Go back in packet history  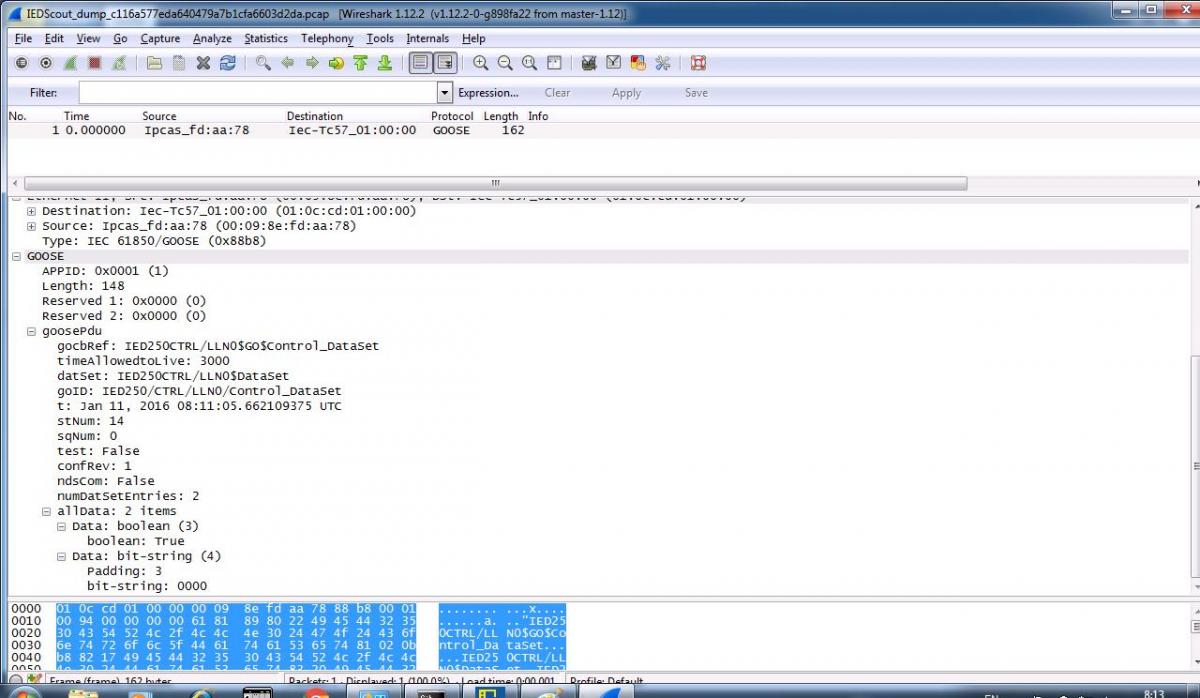click(x=287, y=63)
